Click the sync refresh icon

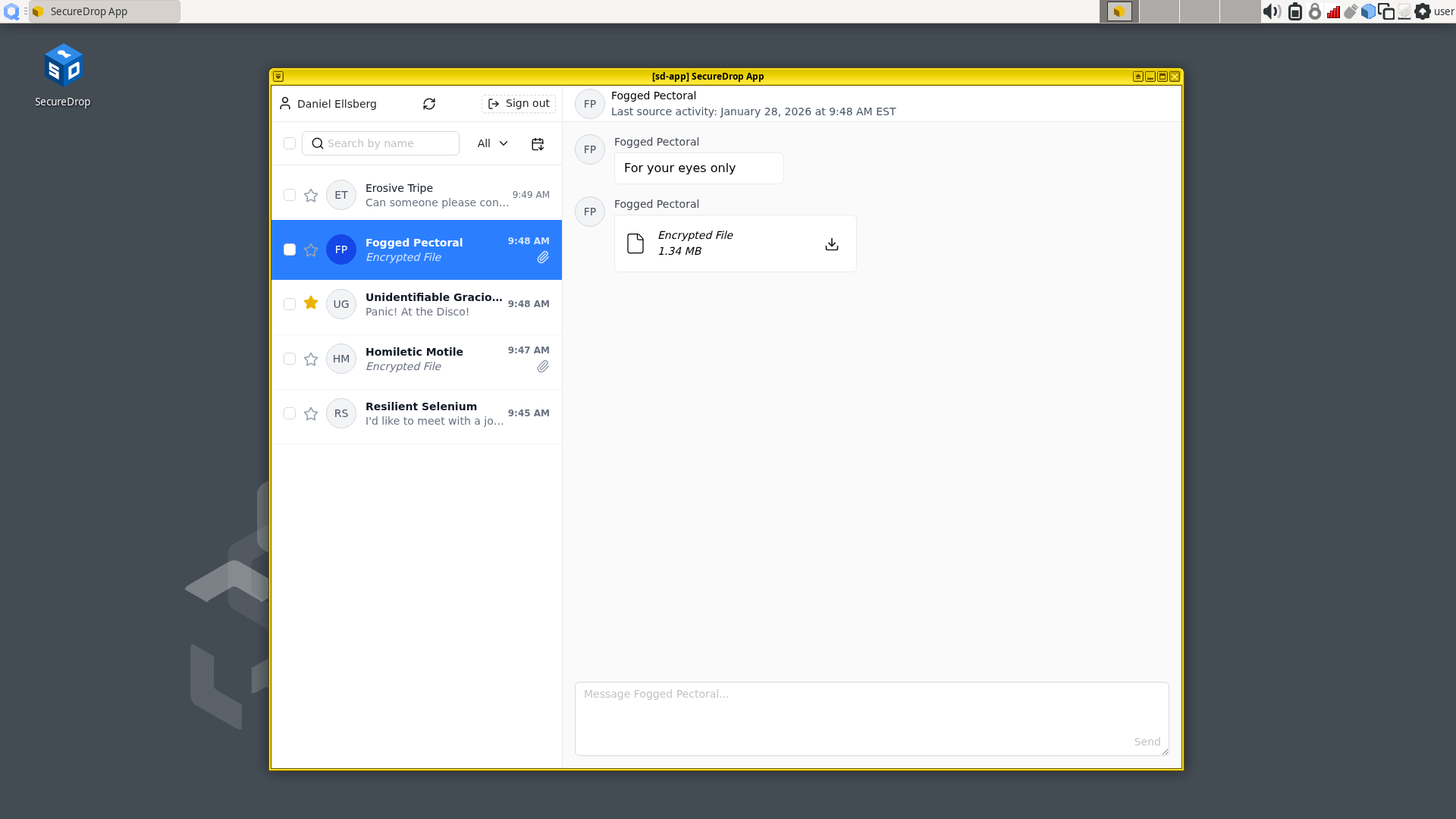tap(429, 104)
